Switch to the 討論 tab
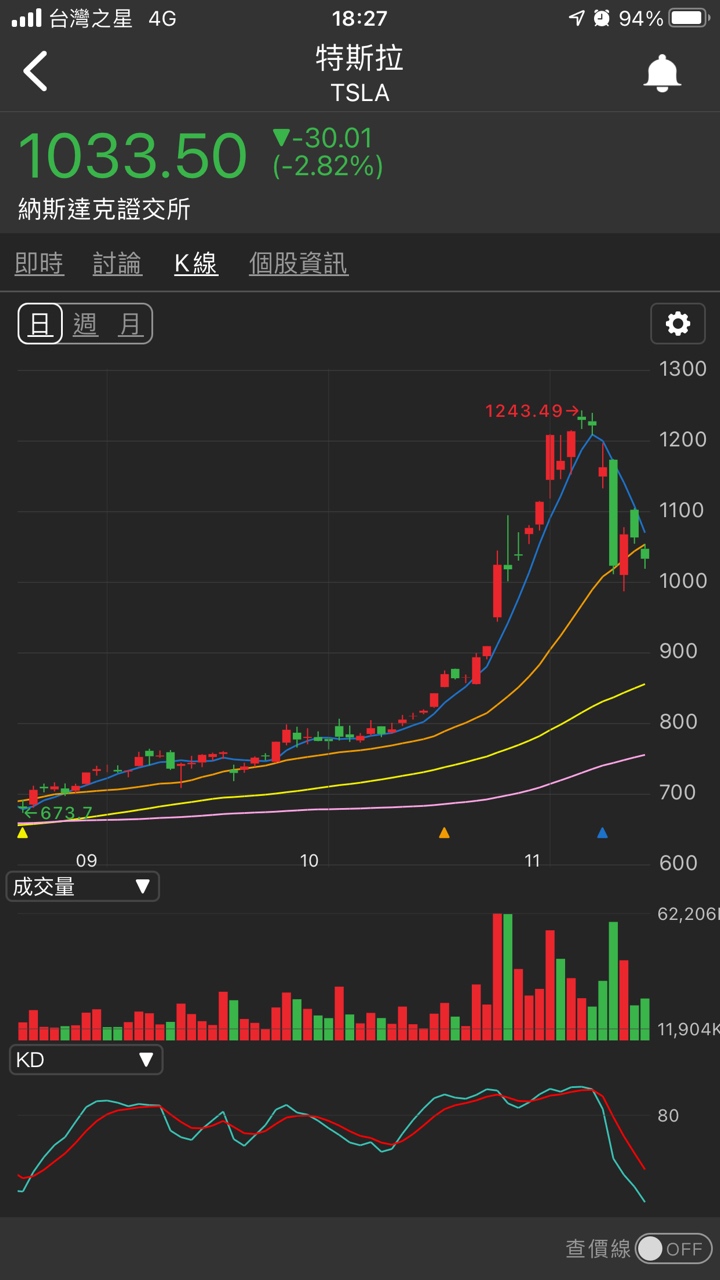The height and width of the screenshot is (1280, 720). pyautogui.click(x=117, y=264)
